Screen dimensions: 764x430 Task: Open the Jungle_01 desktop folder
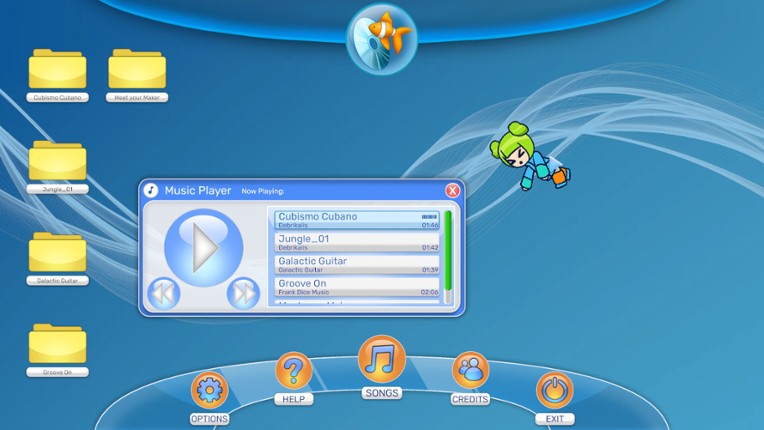tap(57, 161)
